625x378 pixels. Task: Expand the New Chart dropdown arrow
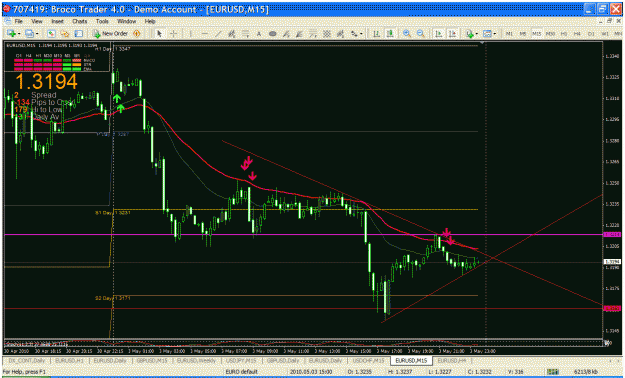18,34
